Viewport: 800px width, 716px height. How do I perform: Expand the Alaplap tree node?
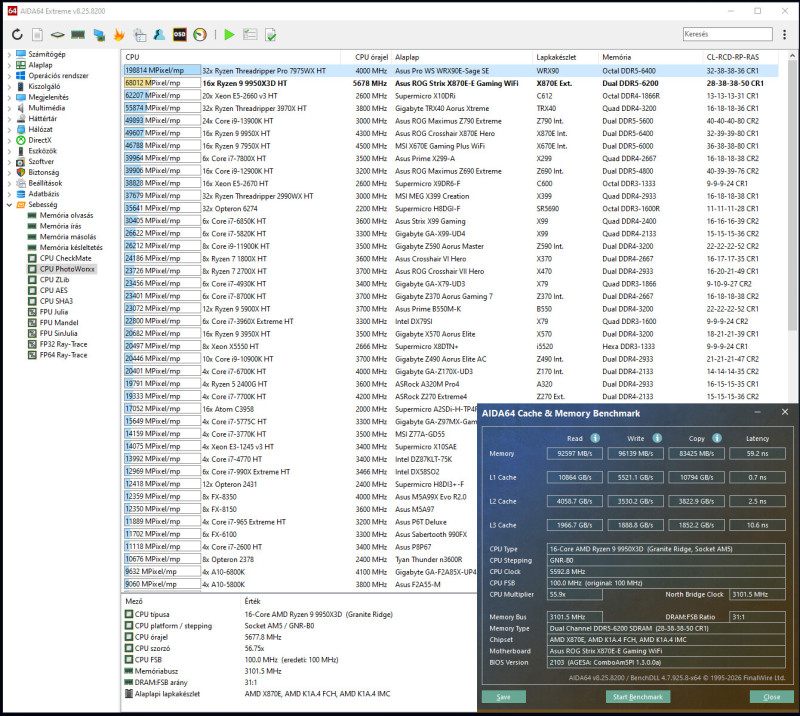click(8, 65)
